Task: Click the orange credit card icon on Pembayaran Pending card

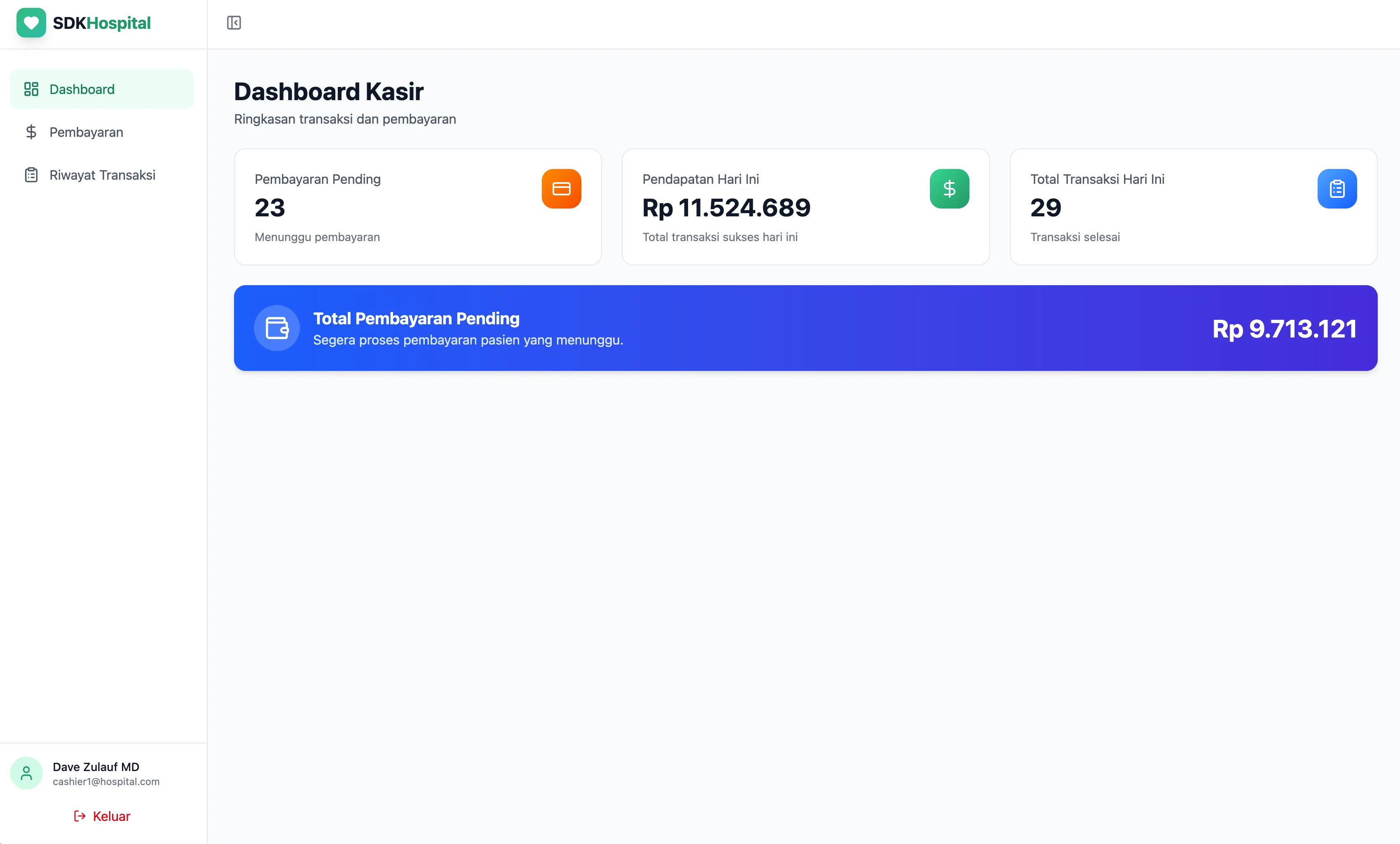Action: (x=562, y=188)
